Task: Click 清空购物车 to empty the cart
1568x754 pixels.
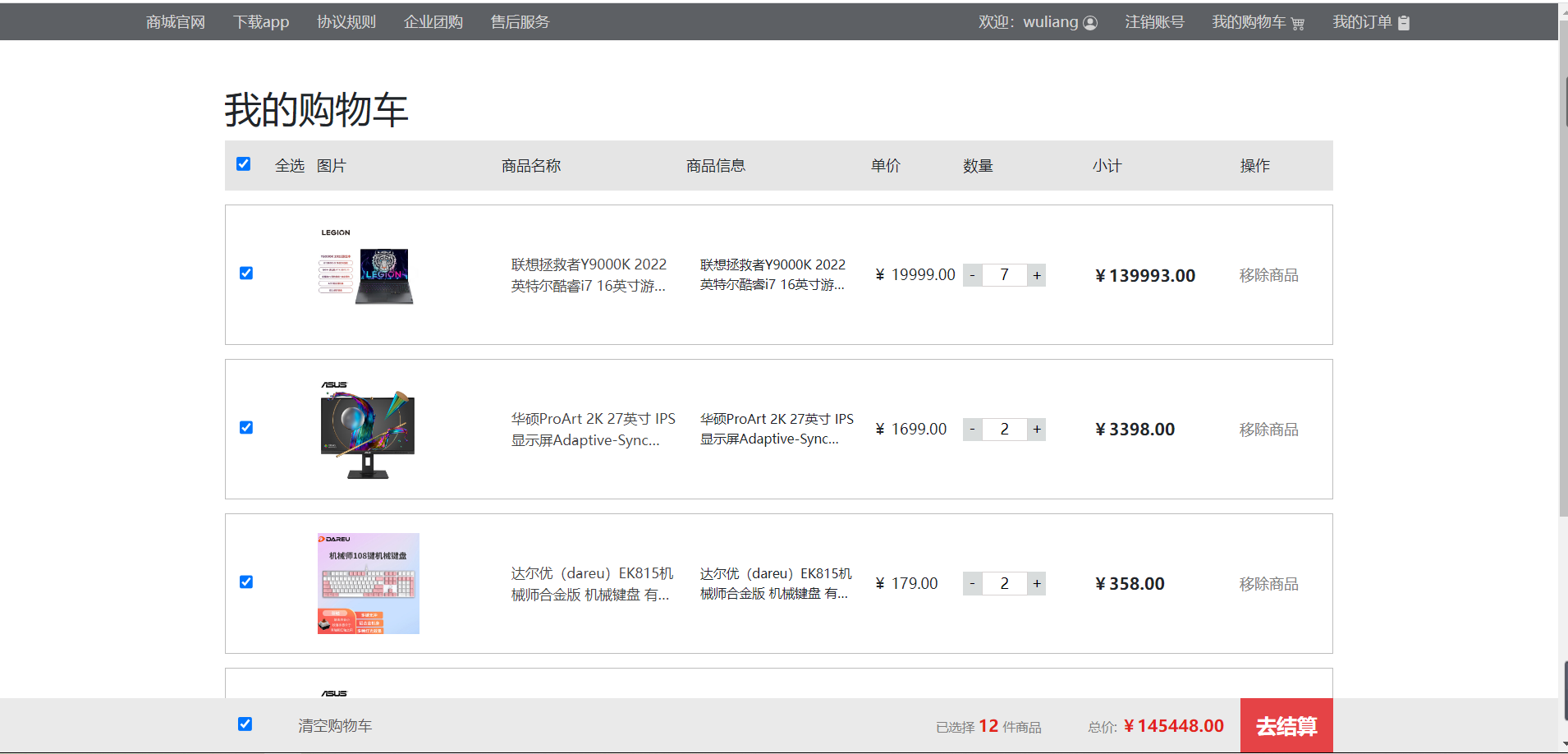Action: [x=335, y=726]
